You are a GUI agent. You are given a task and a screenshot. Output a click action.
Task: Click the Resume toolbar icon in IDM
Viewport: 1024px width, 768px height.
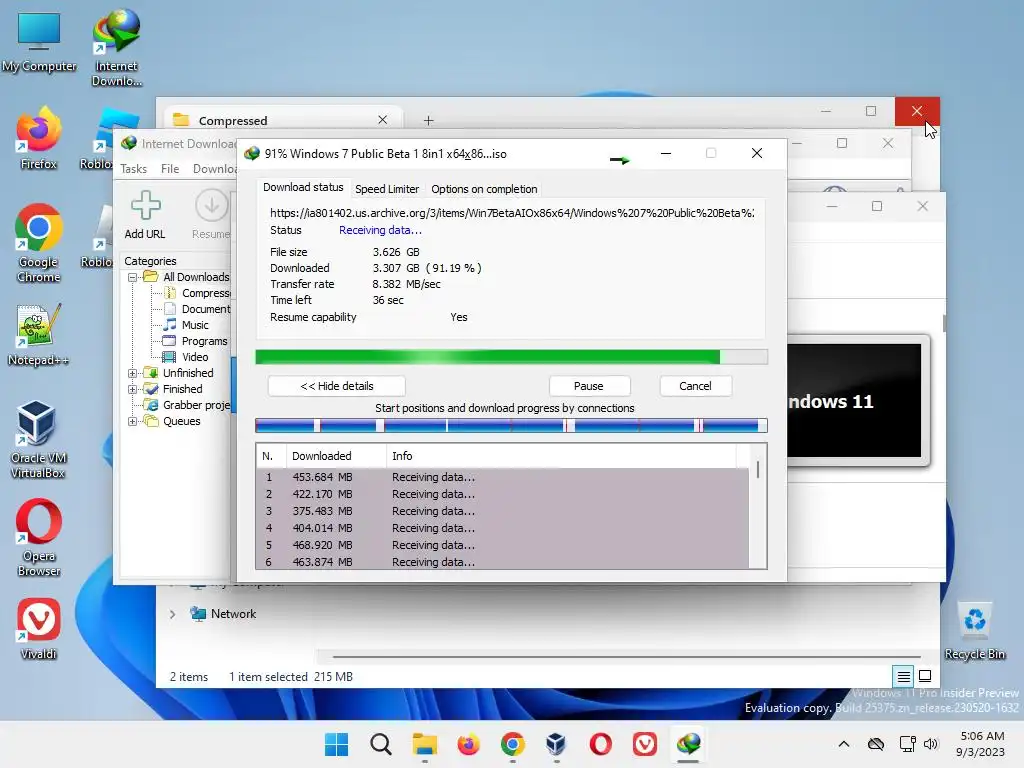(x=211, y=215)
